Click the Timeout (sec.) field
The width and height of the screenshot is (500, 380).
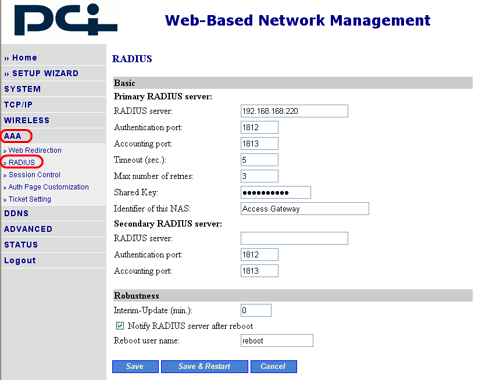[259, 160]
